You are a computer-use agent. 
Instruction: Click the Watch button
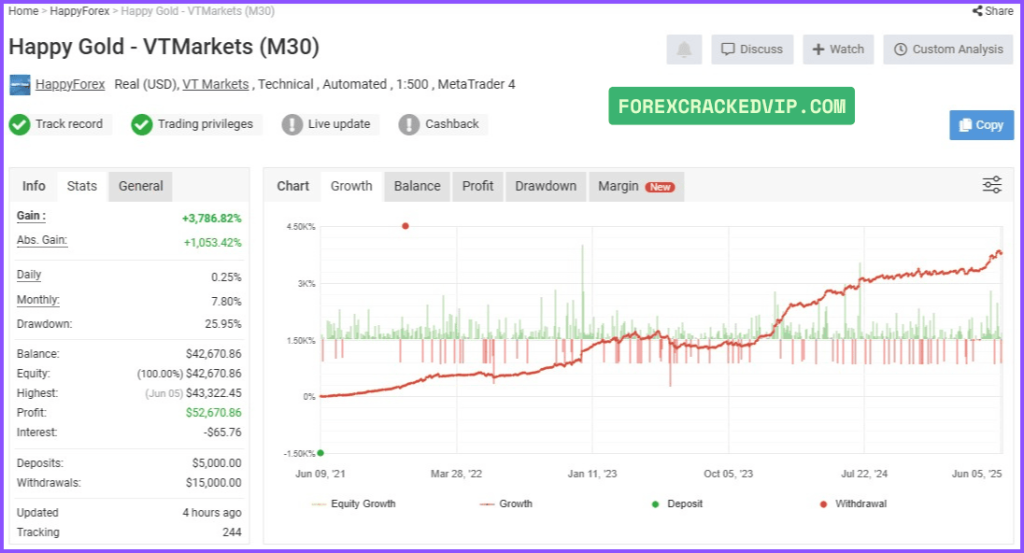[x=839, y=50]
